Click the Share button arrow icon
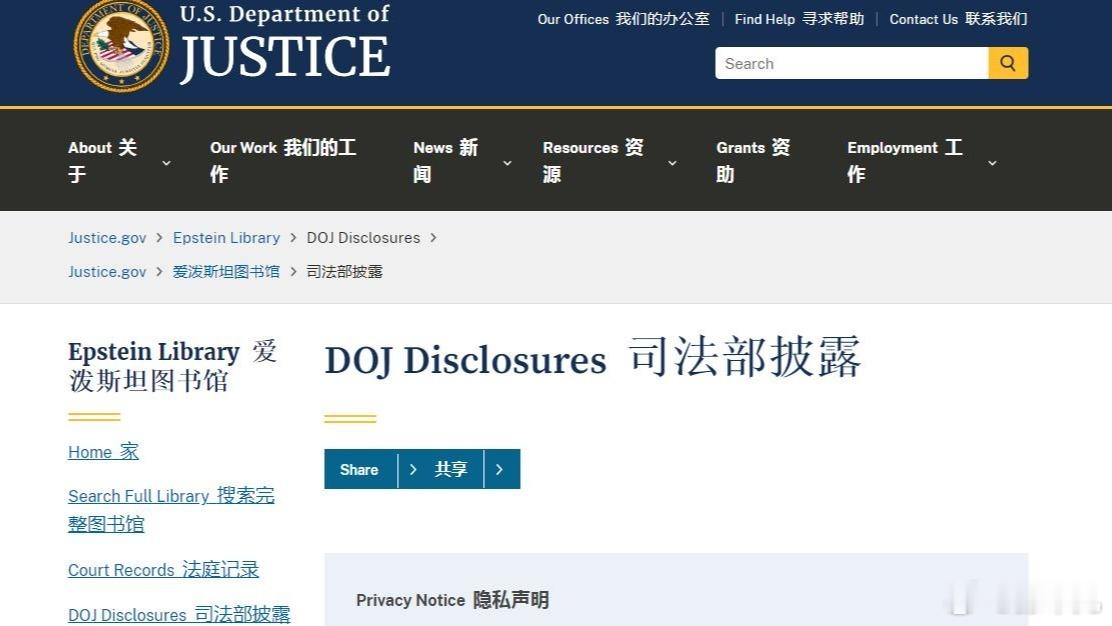 (x=413, y=469)
